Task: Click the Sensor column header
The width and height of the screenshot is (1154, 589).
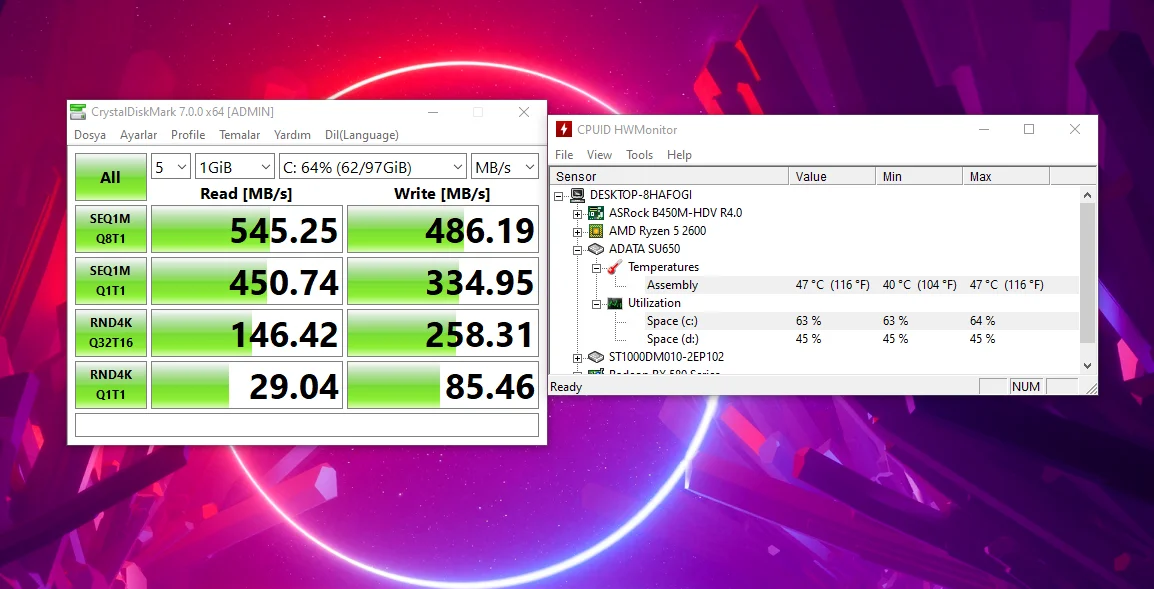Action: coord(669,177)
